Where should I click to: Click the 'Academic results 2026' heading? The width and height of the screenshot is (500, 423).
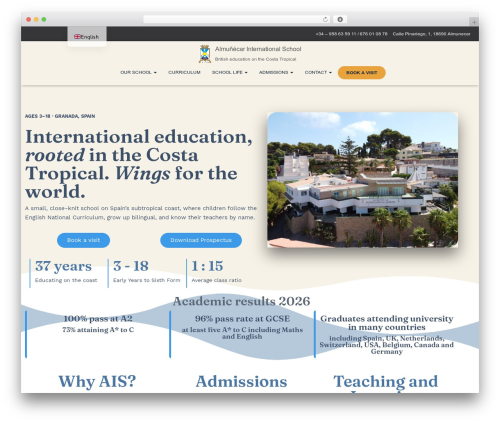coord(241,301)
